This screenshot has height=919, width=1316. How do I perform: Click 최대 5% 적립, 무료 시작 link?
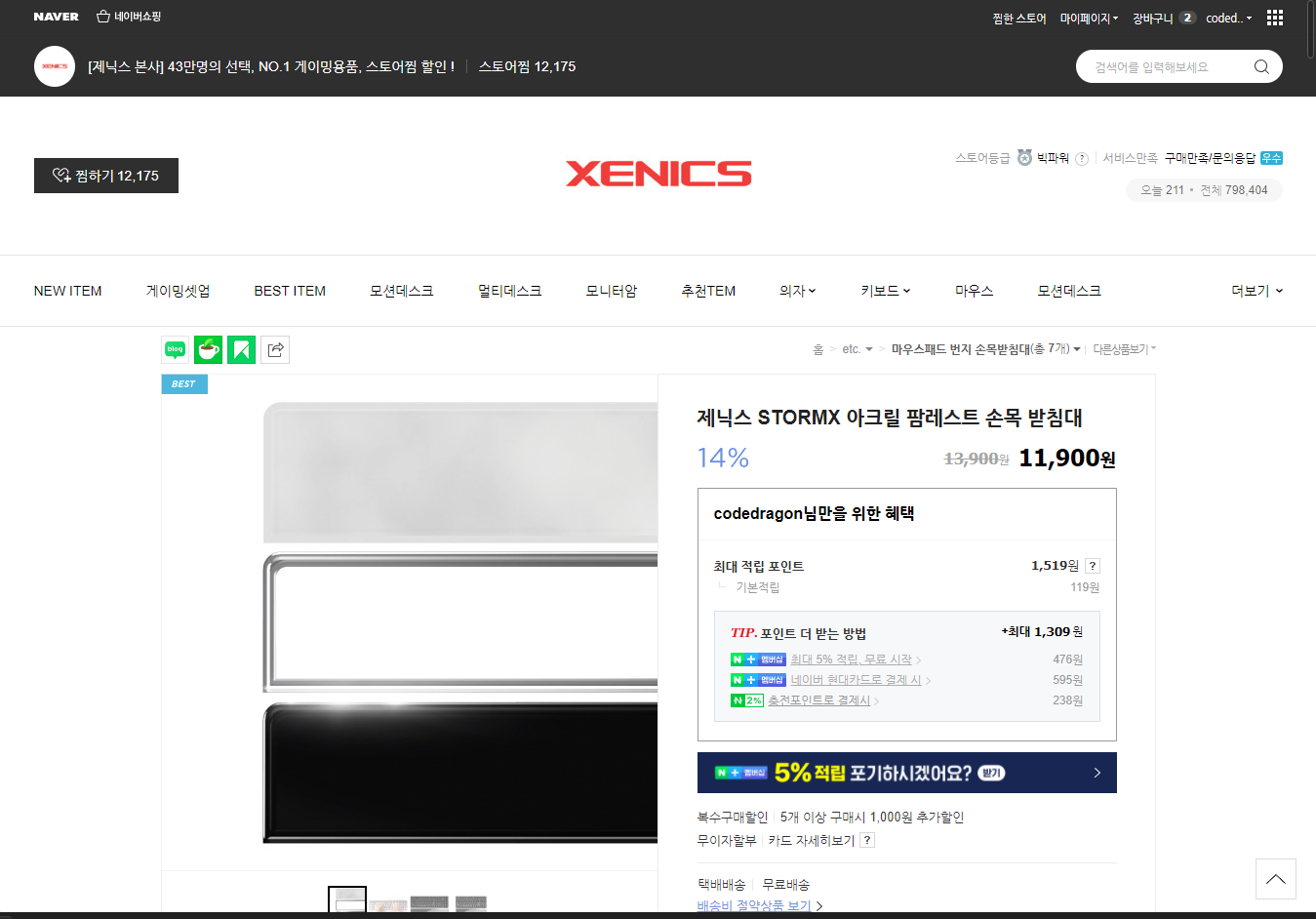point(851,659)
